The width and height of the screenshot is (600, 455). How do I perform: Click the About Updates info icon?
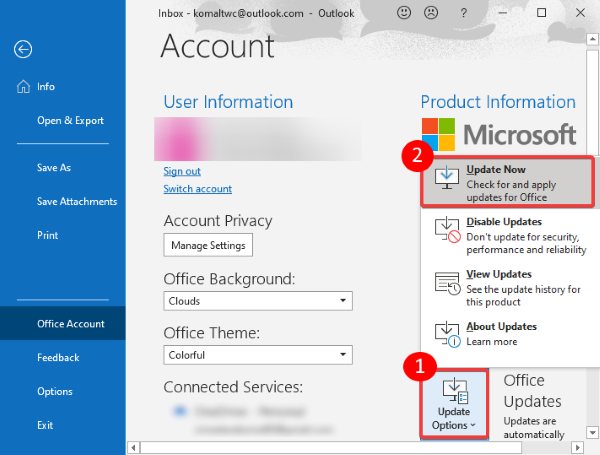pyautogui.click(x=448, y=335)
